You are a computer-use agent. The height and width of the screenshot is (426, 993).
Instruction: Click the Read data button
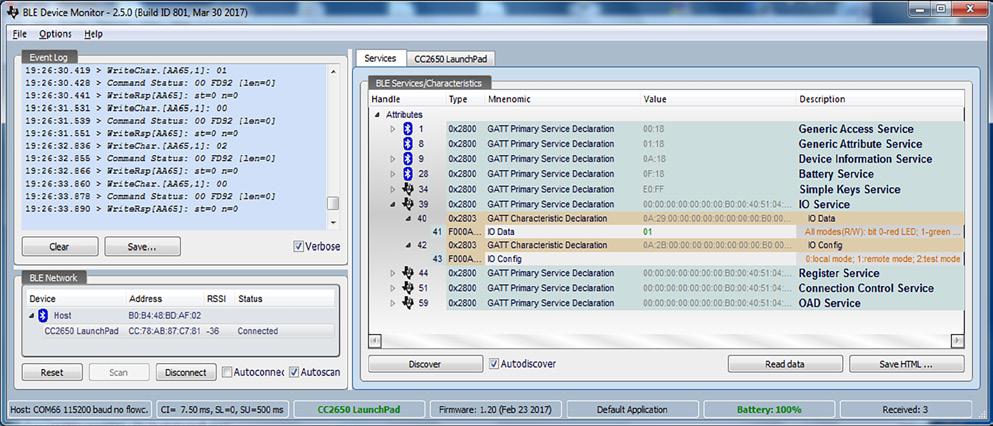(x=785, y=364)
